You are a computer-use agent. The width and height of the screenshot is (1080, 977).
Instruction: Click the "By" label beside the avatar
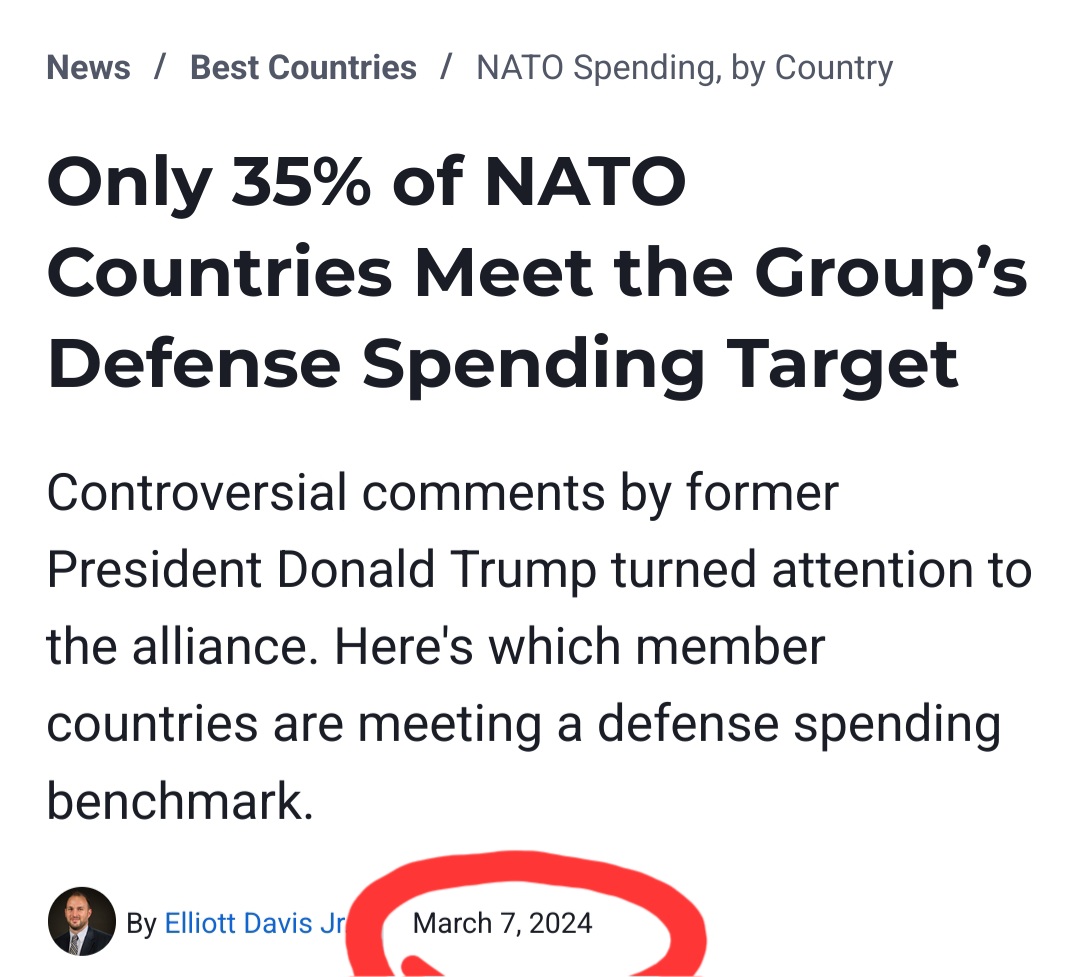(x=141, y=924)
